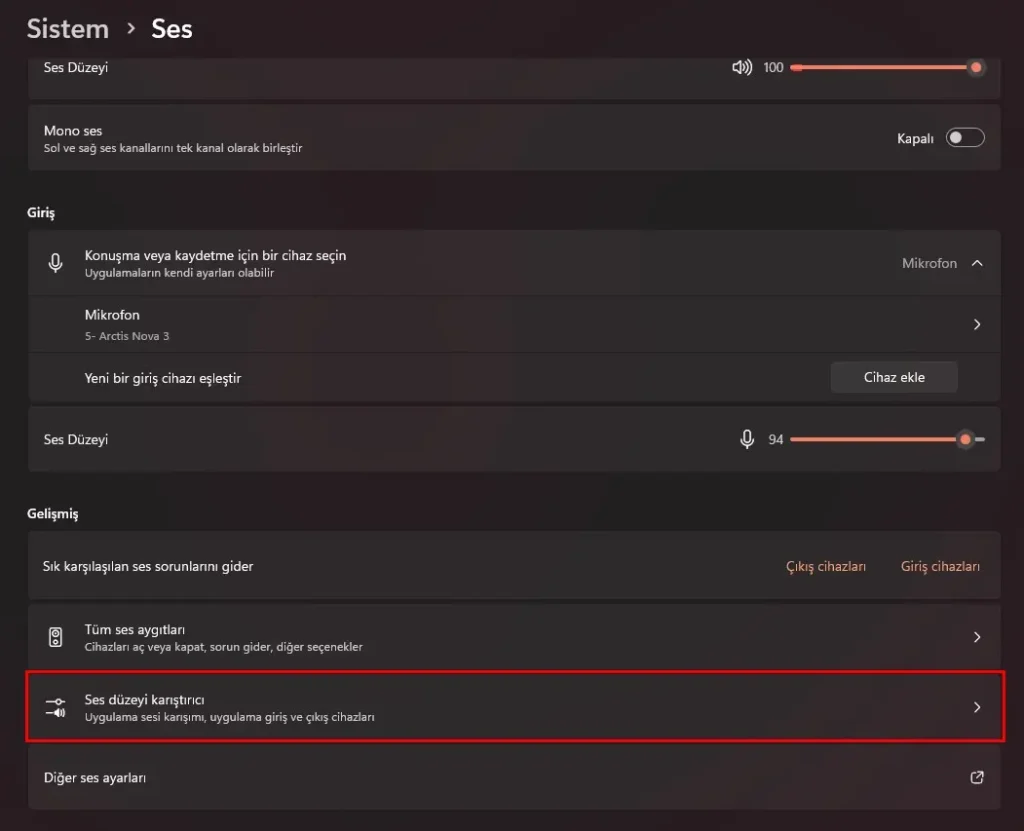This screenshot has height=831, width=1024.
Task: Mute output using the speaker volume icon
Action: [x=741, y=68]
